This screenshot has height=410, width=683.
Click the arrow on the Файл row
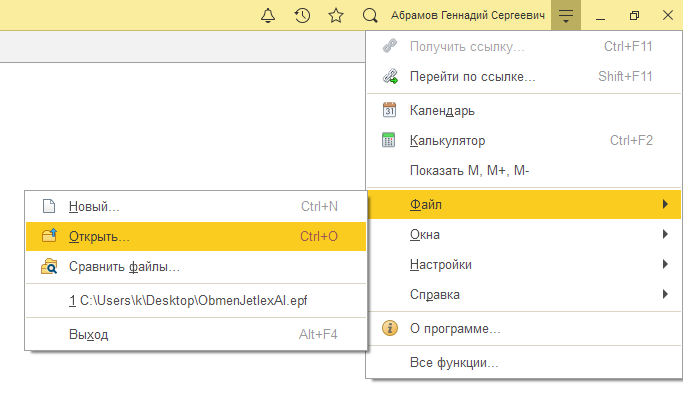[x=665, y=204]
